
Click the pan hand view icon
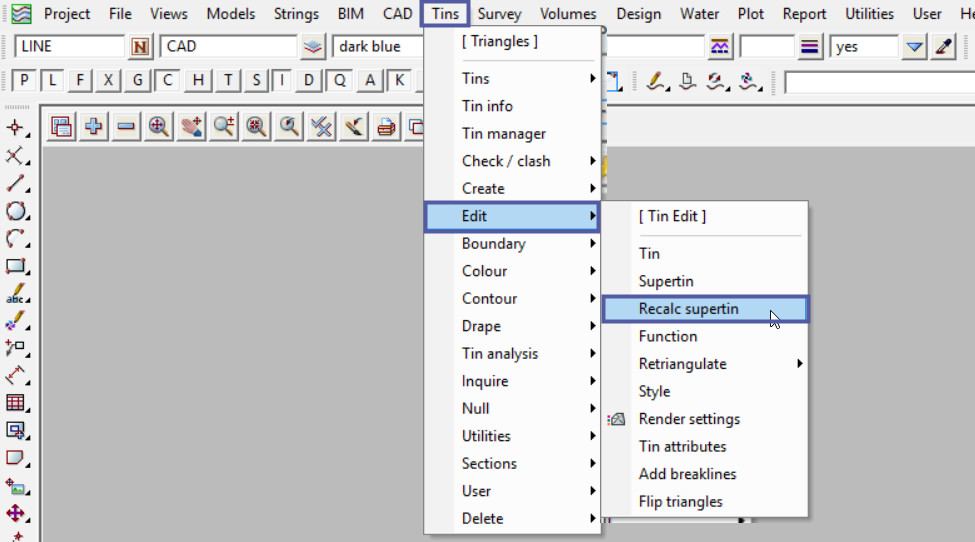(192, 126)
